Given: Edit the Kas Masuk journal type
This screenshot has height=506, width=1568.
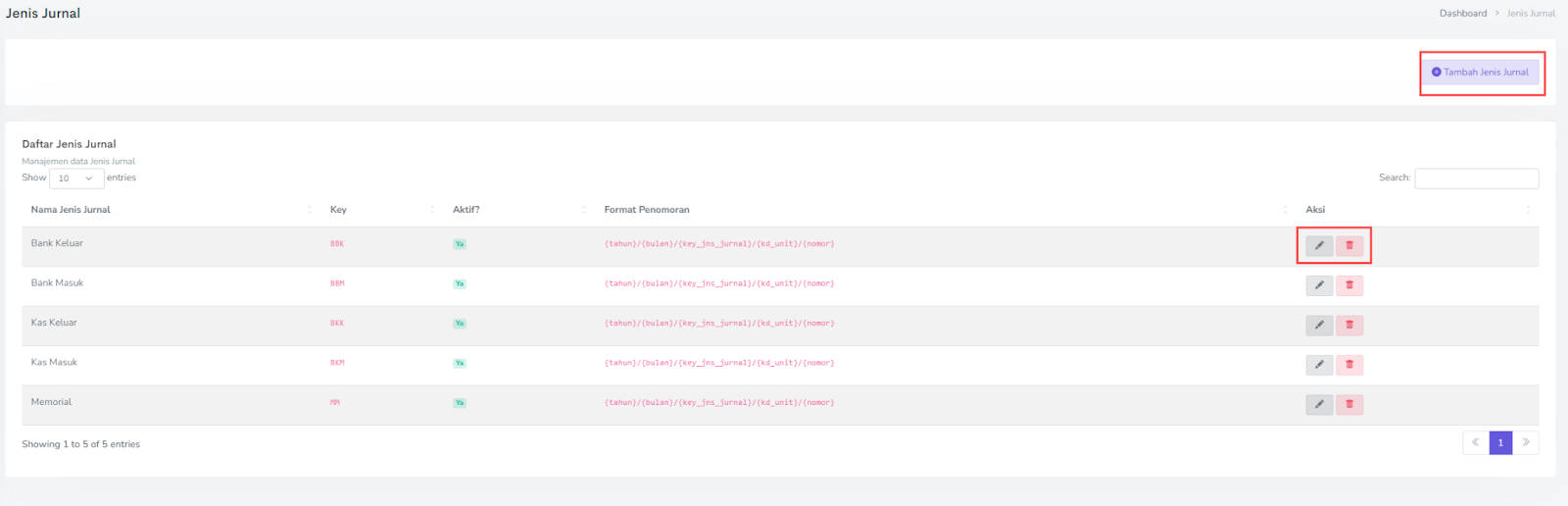Looking at the screenshot, I should (1319, 365).
